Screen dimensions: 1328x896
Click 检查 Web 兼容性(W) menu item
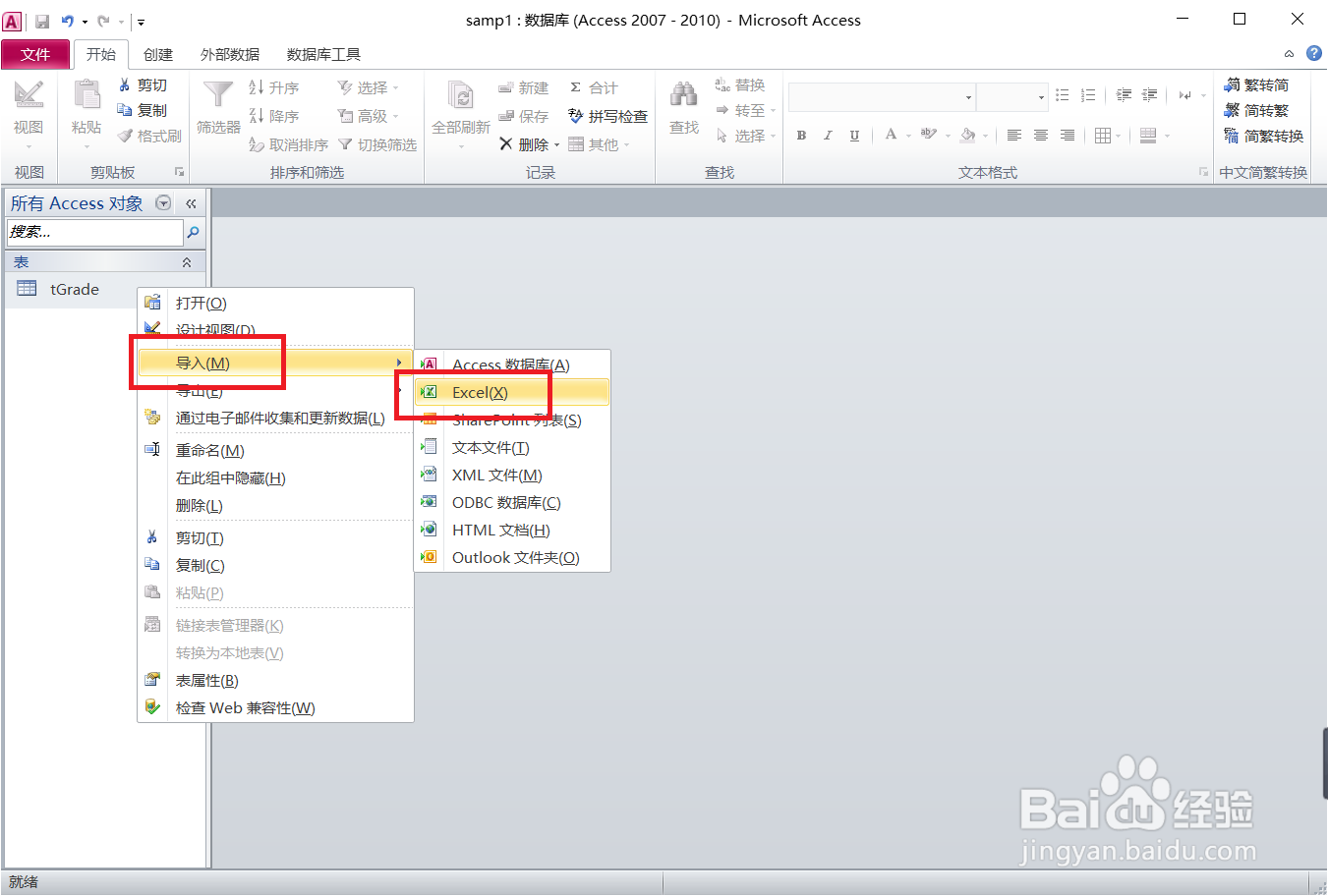click(x=275, y=707)
